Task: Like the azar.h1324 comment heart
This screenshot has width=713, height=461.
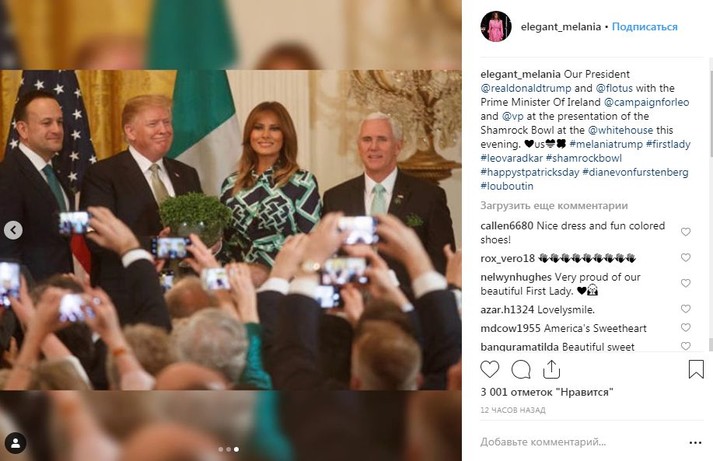Action: click(686, 309)
